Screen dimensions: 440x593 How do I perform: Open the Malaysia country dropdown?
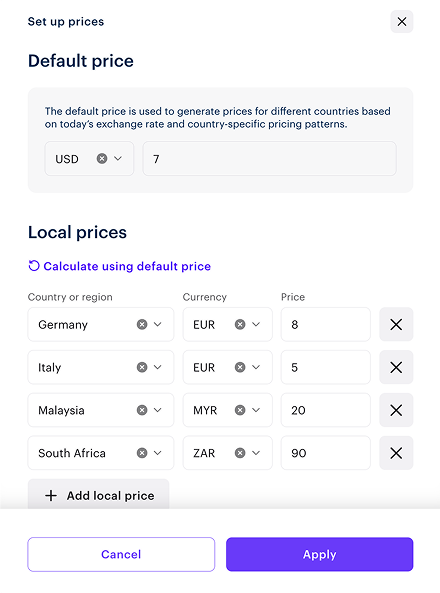click(158, 410)
